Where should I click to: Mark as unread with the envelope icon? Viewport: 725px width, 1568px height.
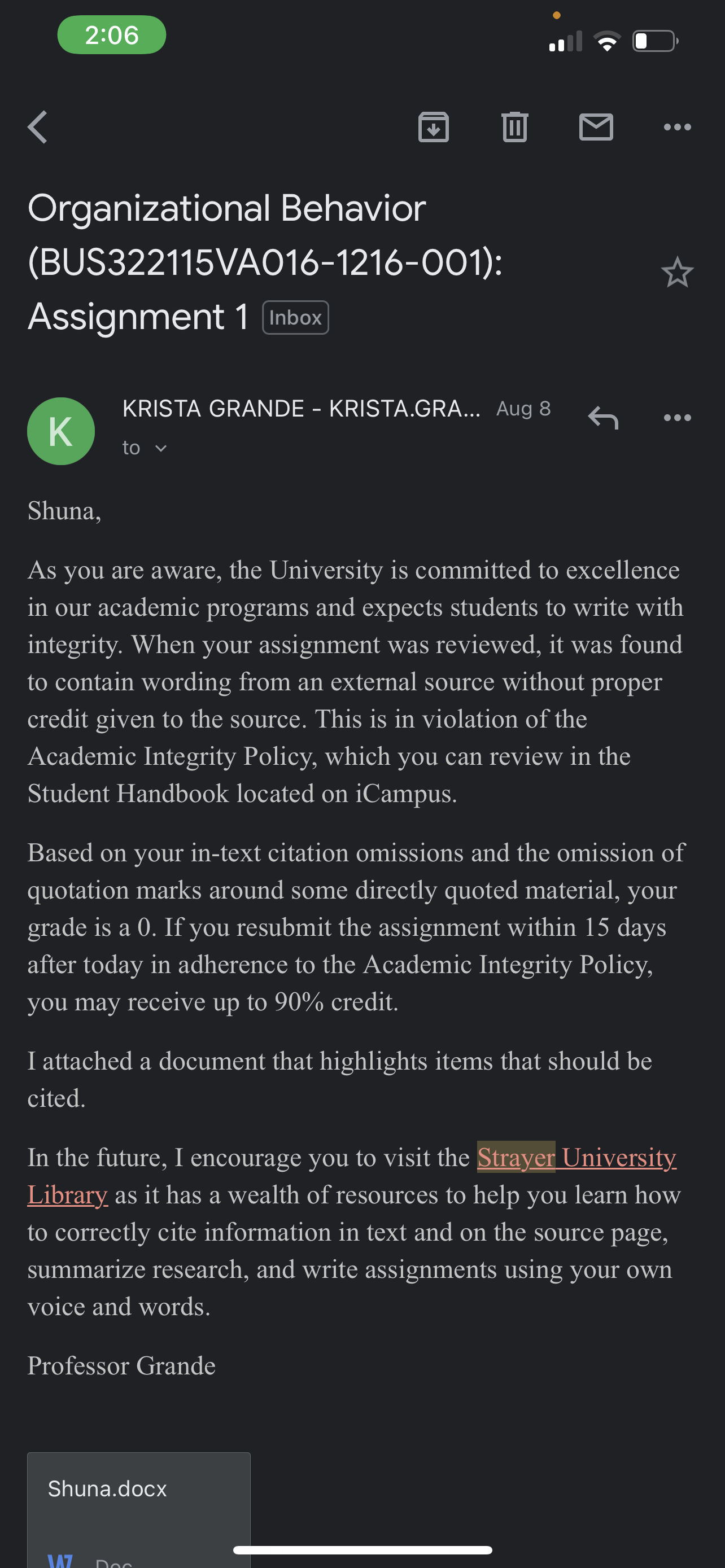[596, 126]
